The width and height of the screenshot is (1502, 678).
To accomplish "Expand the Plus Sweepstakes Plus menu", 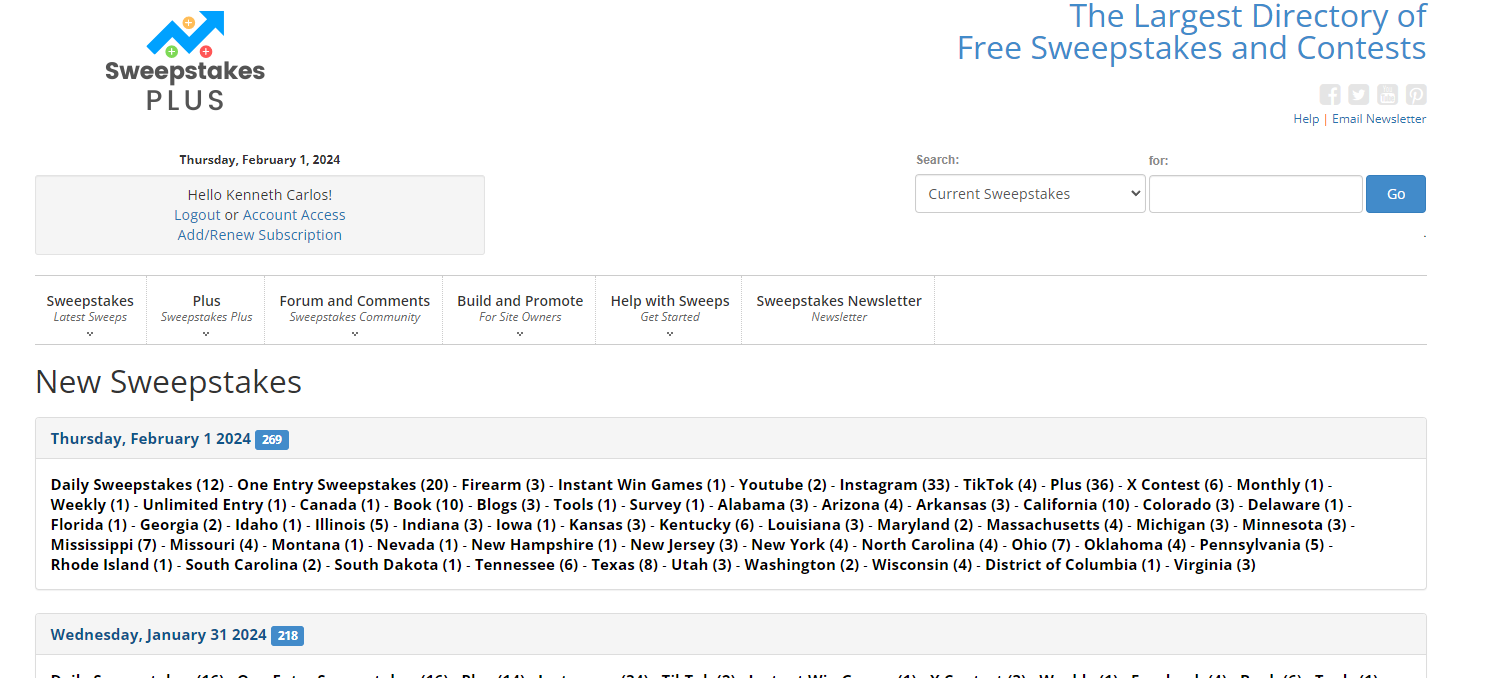I will click(x=206, y=309).
